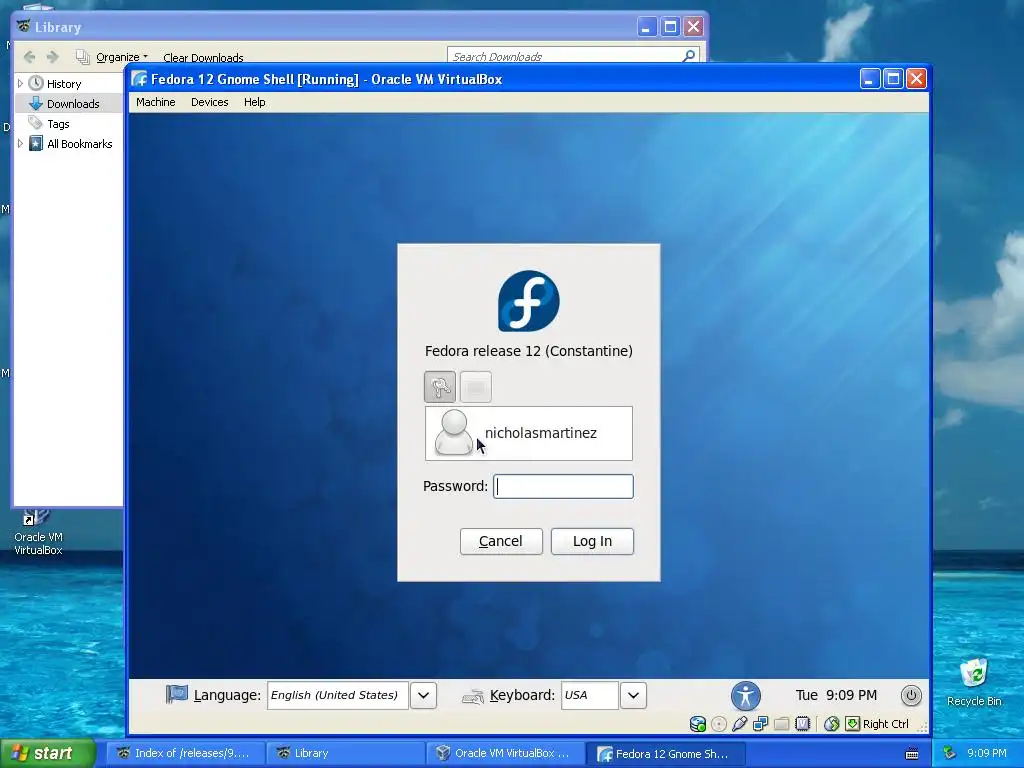Click Clear Downloads in Library toolbar
Image resolution: width=1024 pixels, height=768 pixels.
[203, 57]
